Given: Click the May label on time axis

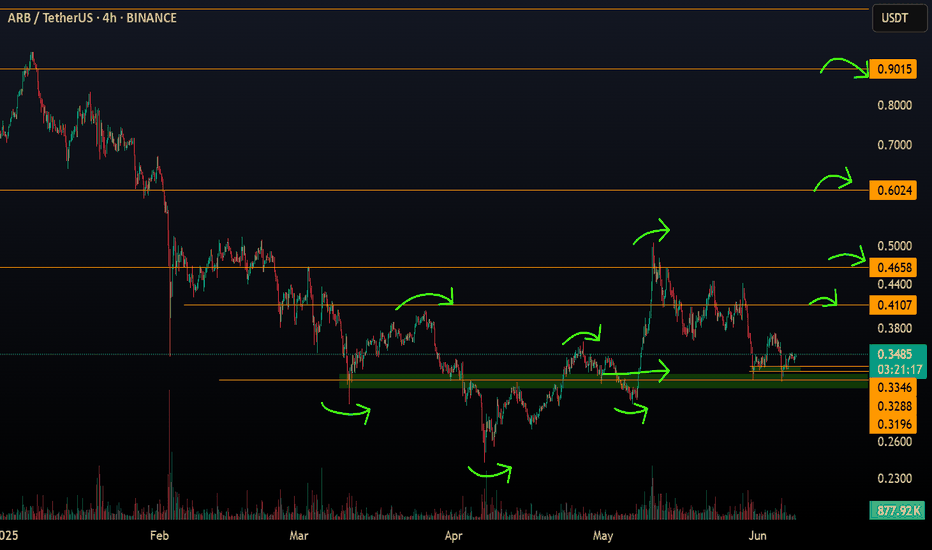Looking at the screenshot, I should pyautogui.click(x=603, y=536).
